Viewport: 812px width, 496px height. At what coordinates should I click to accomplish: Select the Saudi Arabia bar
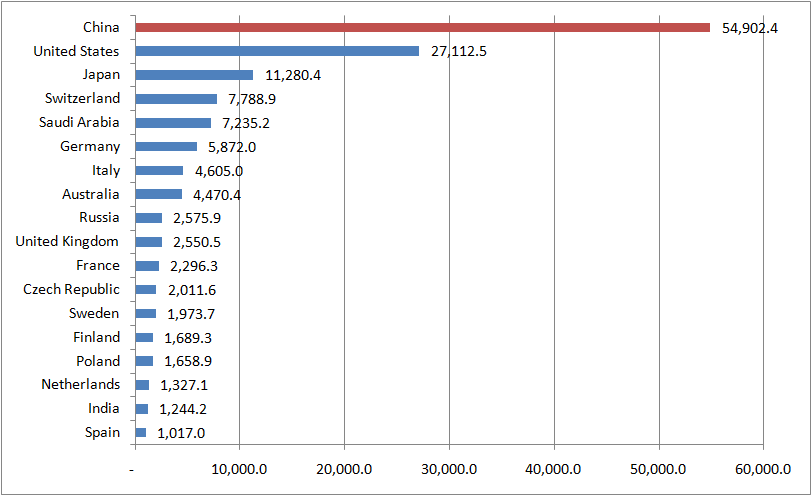173,123
